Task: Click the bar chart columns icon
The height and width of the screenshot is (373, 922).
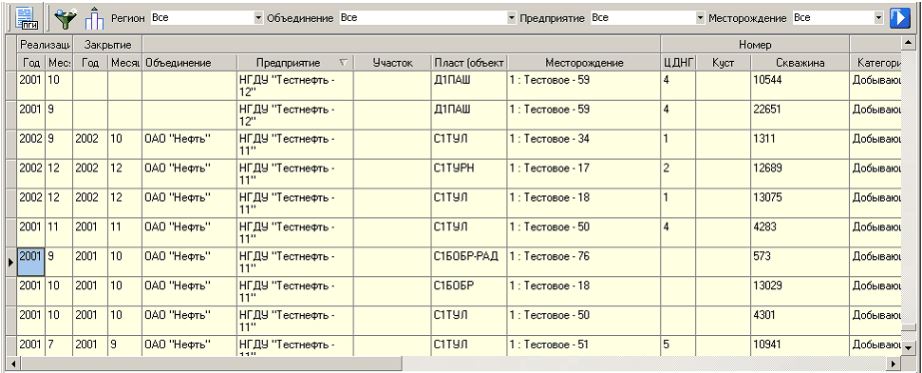Action: 94,18
